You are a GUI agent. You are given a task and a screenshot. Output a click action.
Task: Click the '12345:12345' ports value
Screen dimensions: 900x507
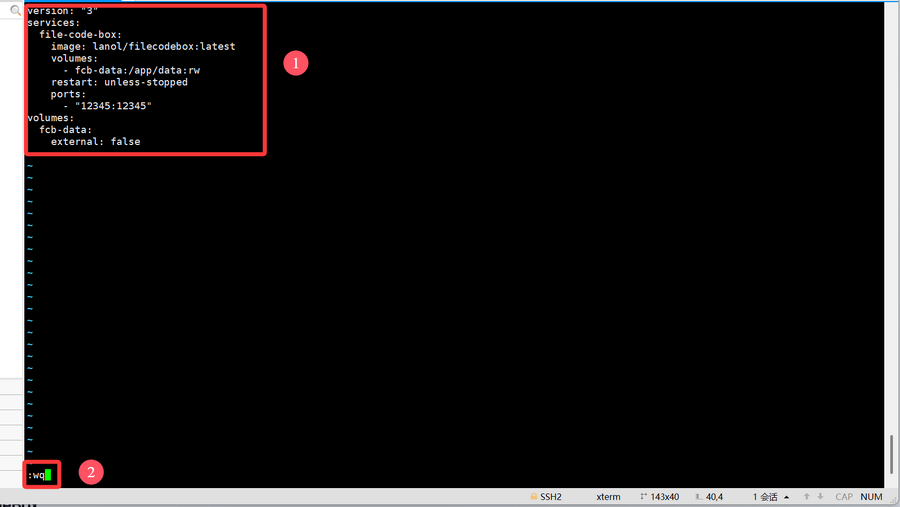pyautogui.click(x=113, y=106)
